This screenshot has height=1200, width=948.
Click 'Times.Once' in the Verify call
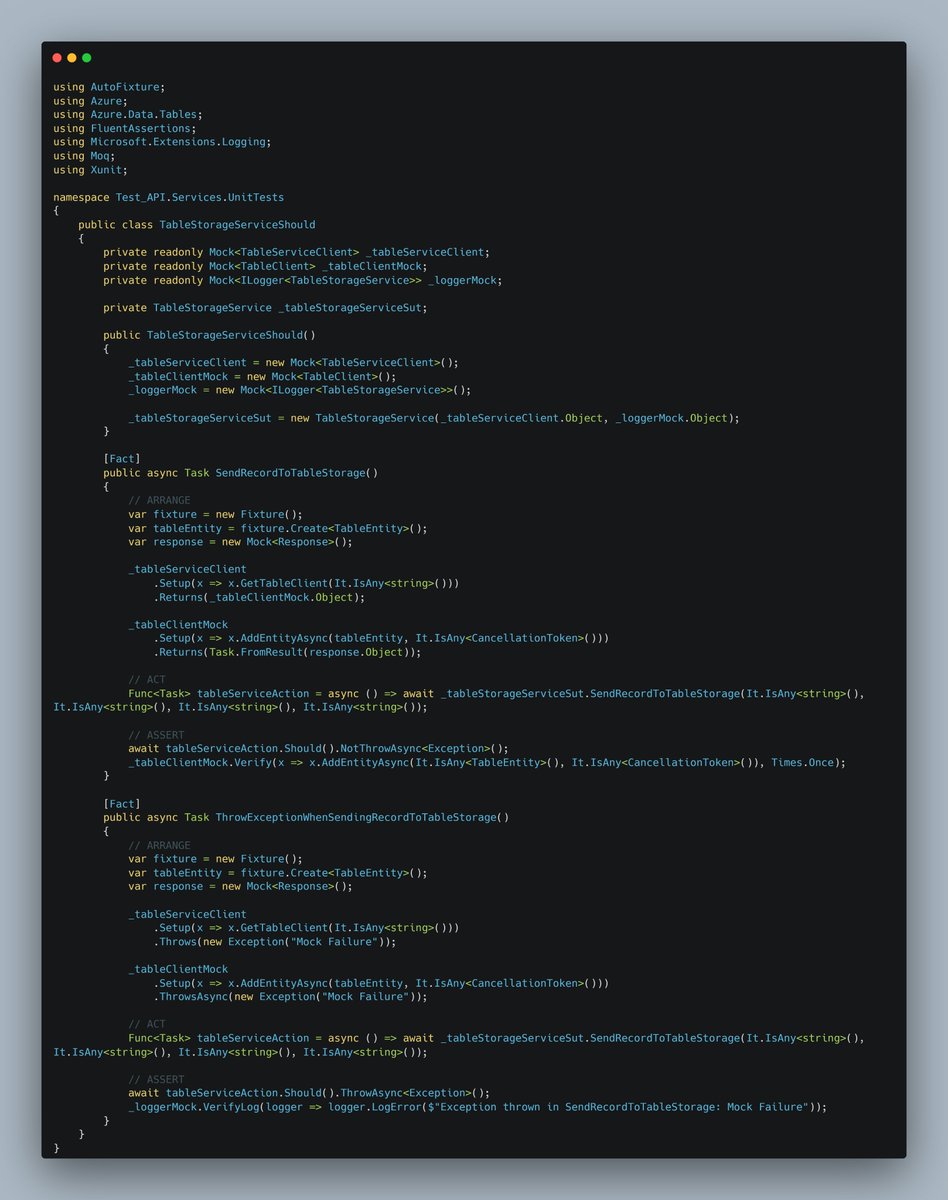pyautogui.click(x=802, y=762)
